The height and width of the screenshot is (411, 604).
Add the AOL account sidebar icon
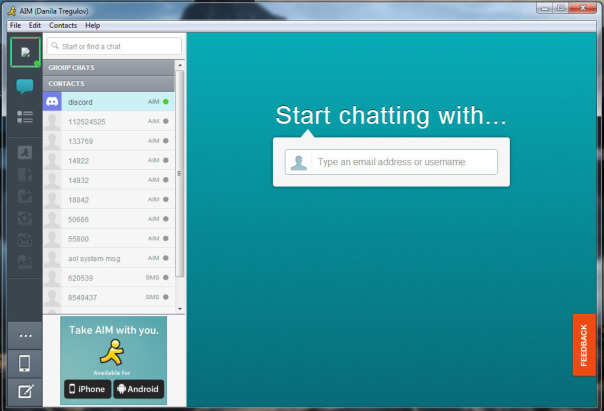[x=25, y=262]
